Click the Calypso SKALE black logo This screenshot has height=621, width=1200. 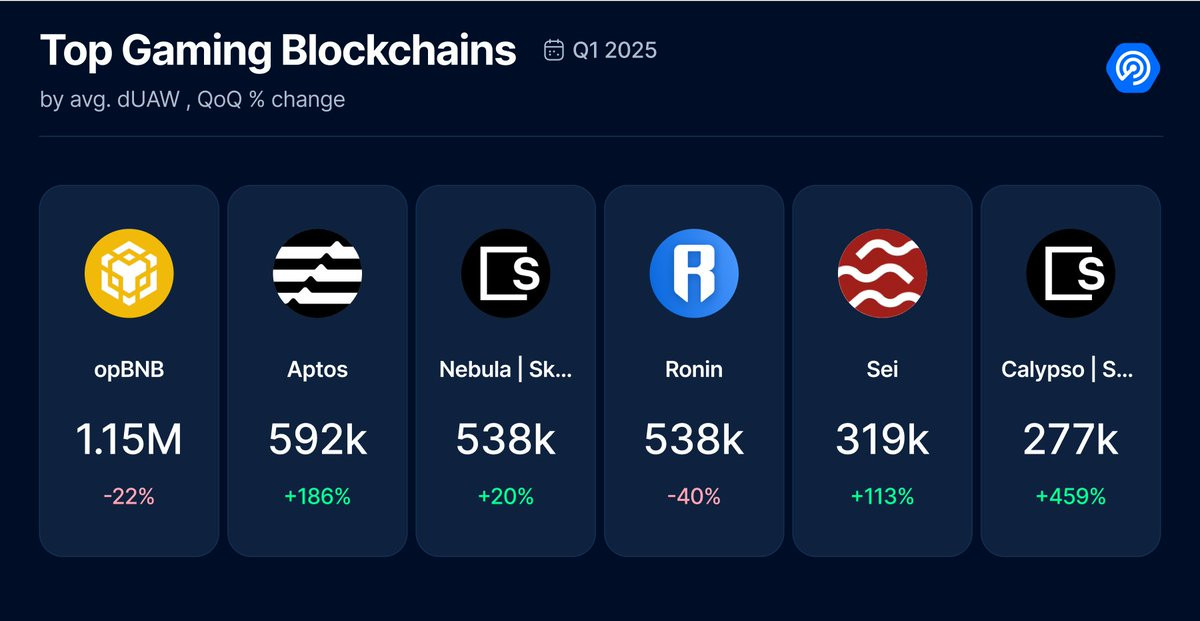tap(1071, 273)
